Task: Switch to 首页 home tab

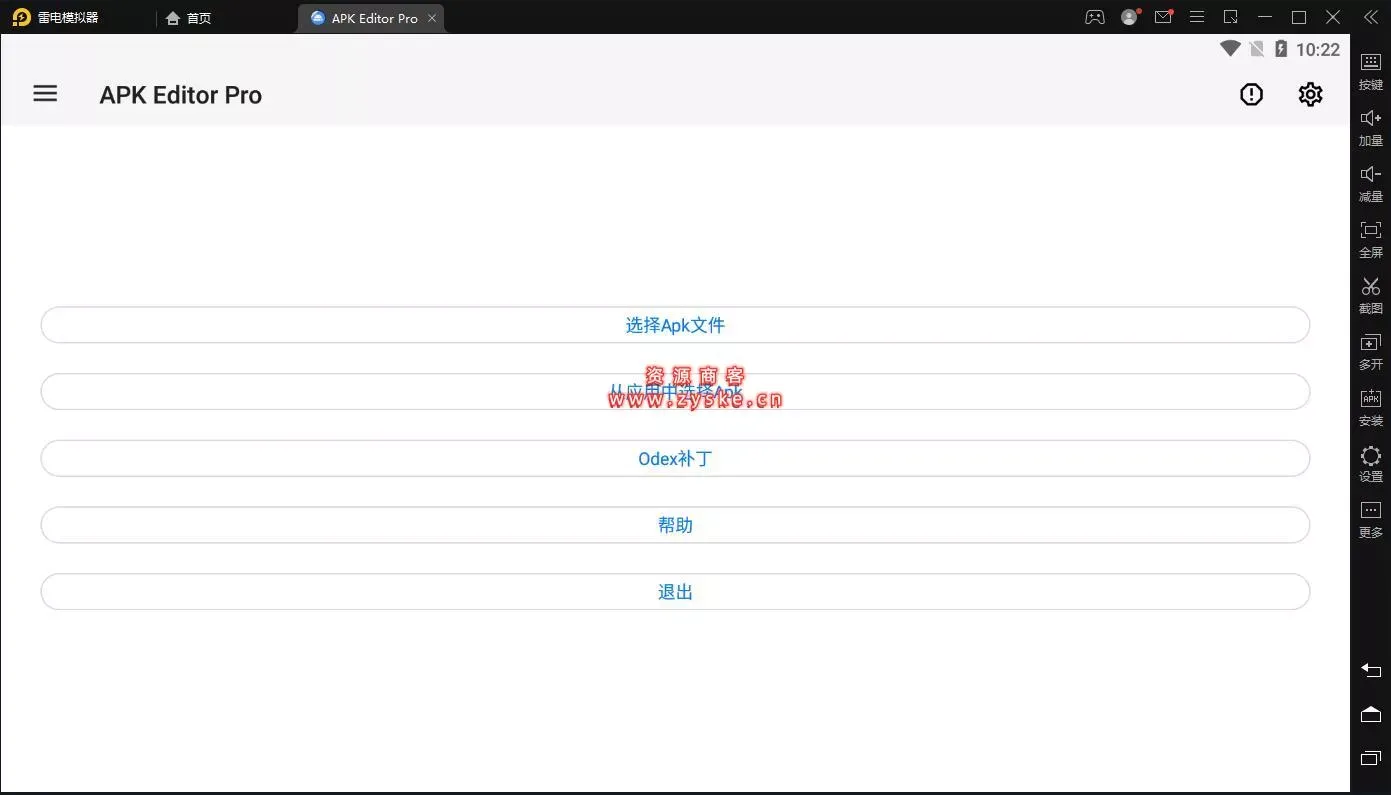Action: pyautogui.click(x=189, y=18)
